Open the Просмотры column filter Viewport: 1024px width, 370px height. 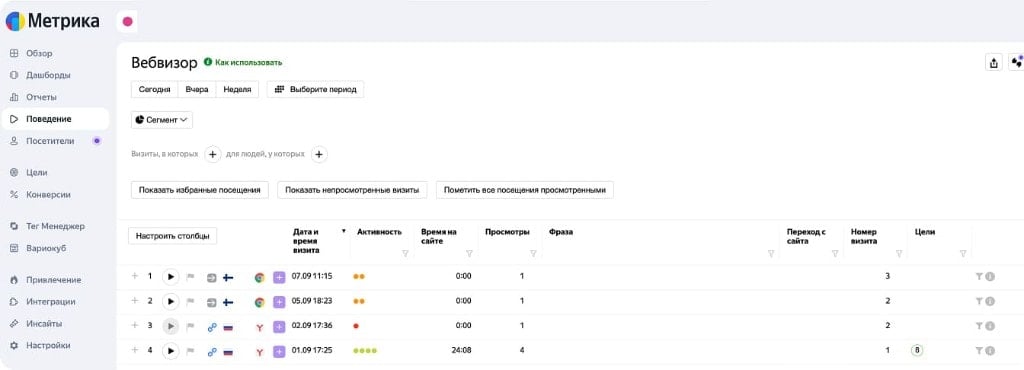pyautogui.click(x=533, y=254)
